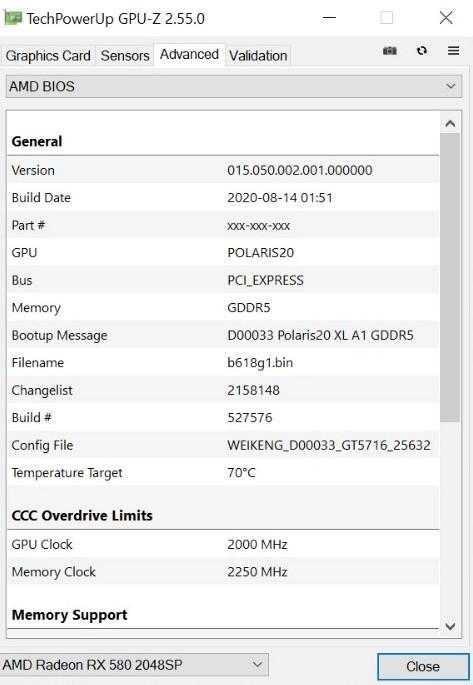Expand the AMD Radeon RX 580 2048SP selector

(x=134, y=665)
